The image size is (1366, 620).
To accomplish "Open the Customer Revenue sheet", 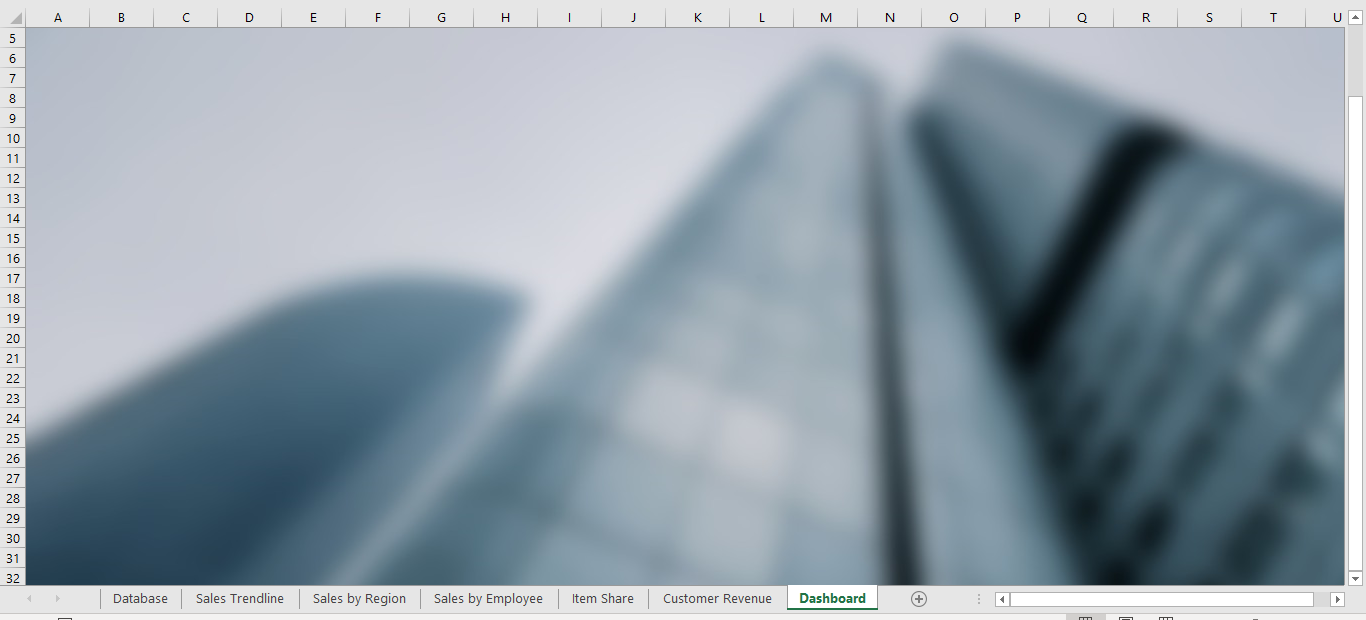I will (x=716, y=598).
